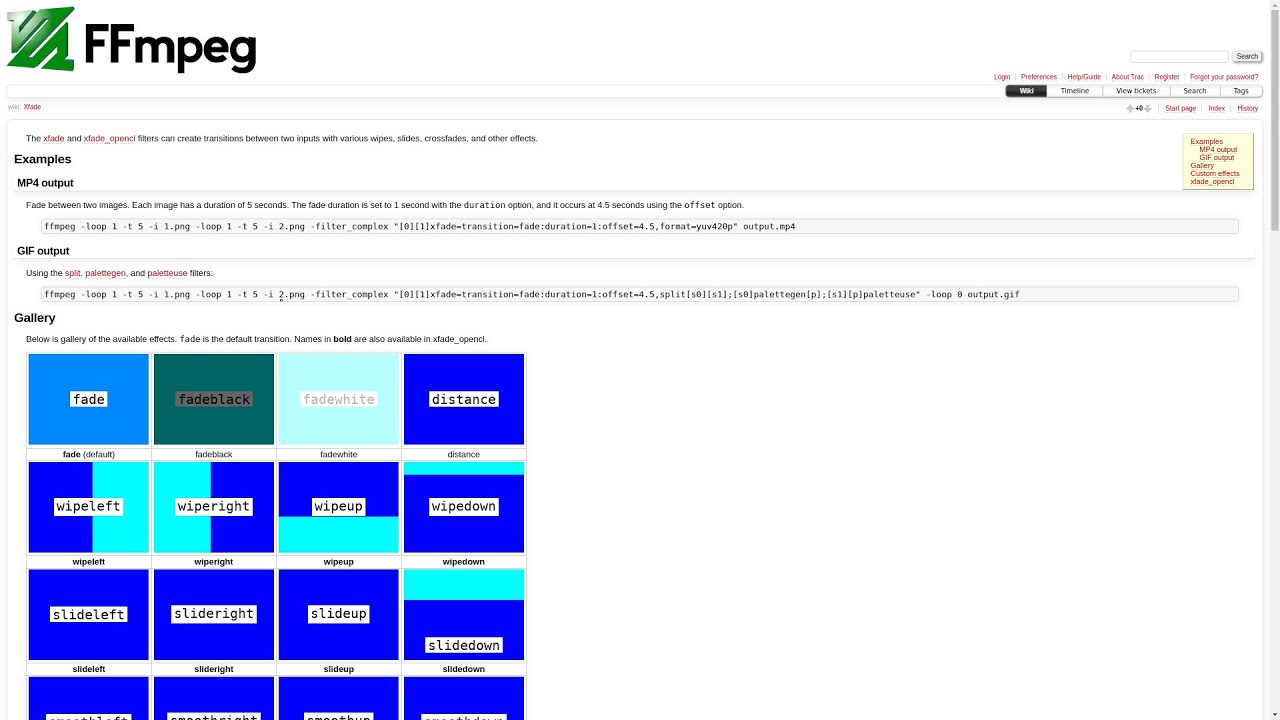Click the 'Gallery' section heading
The image size is (1280, 720).
pyautogui.click(x=35, y=318)
